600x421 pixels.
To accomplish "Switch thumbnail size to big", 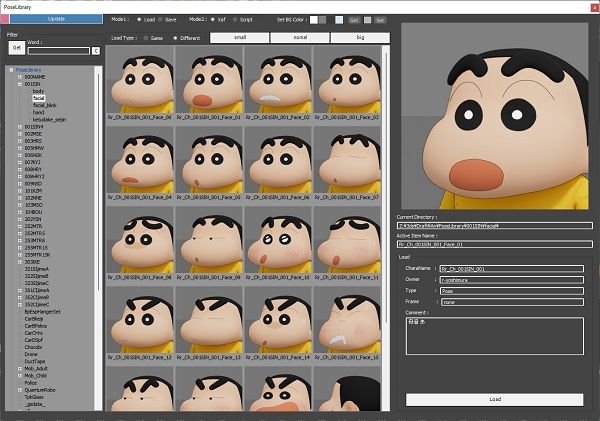I will pyautogui.click(x=360, y=38).
